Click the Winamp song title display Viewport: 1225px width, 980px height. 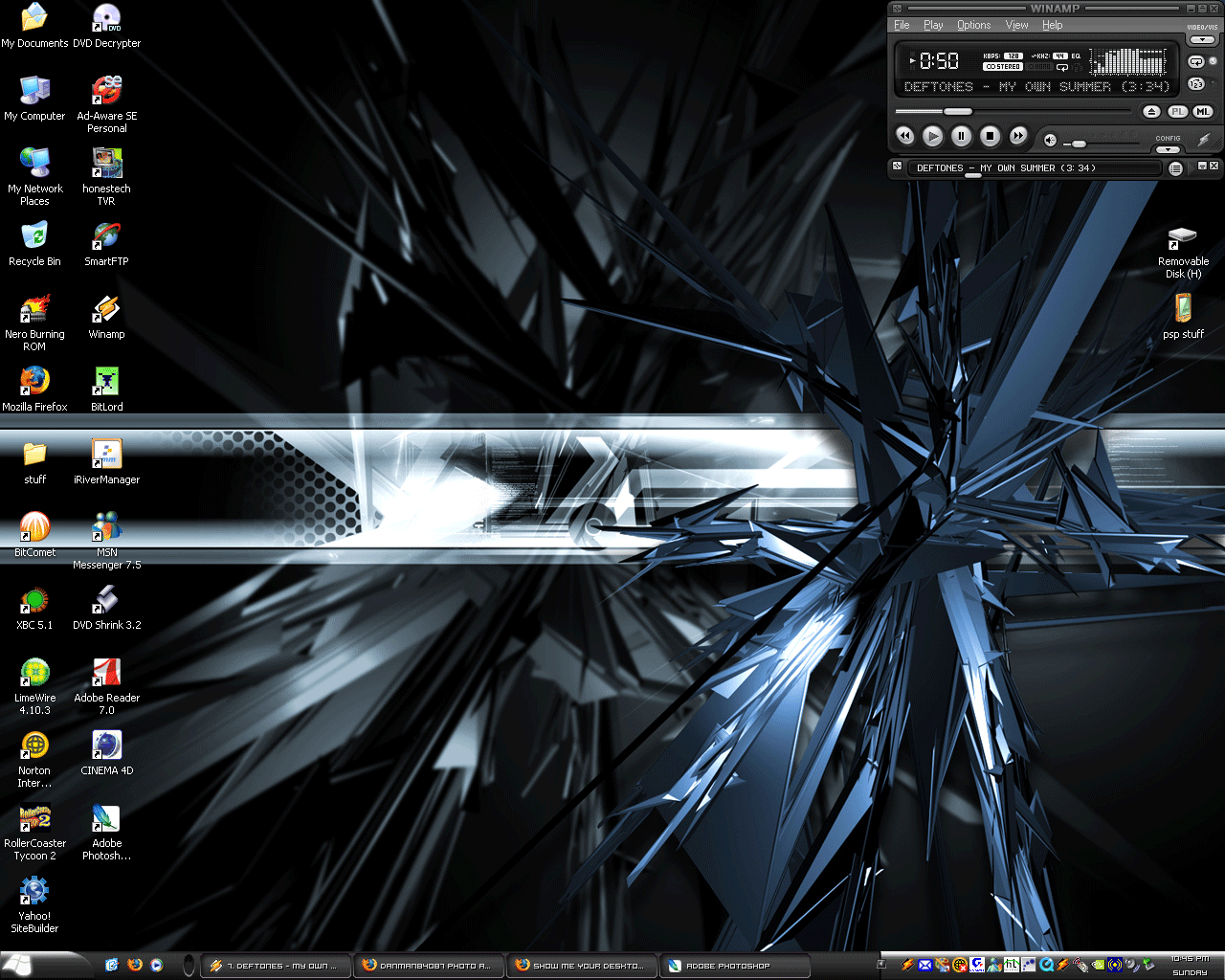coord(1036,86)
